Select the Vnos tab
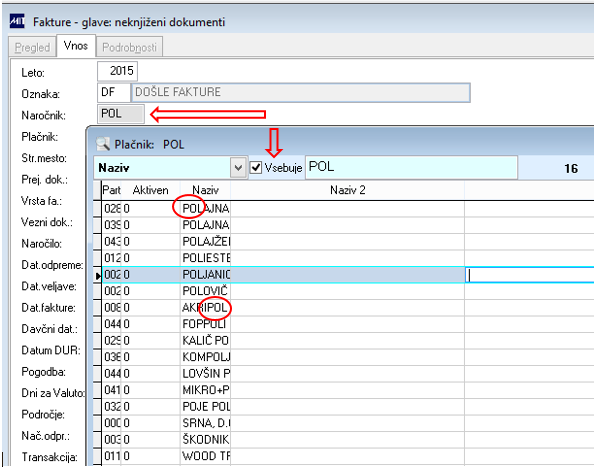The image size is (602, 468). [76, 46]
